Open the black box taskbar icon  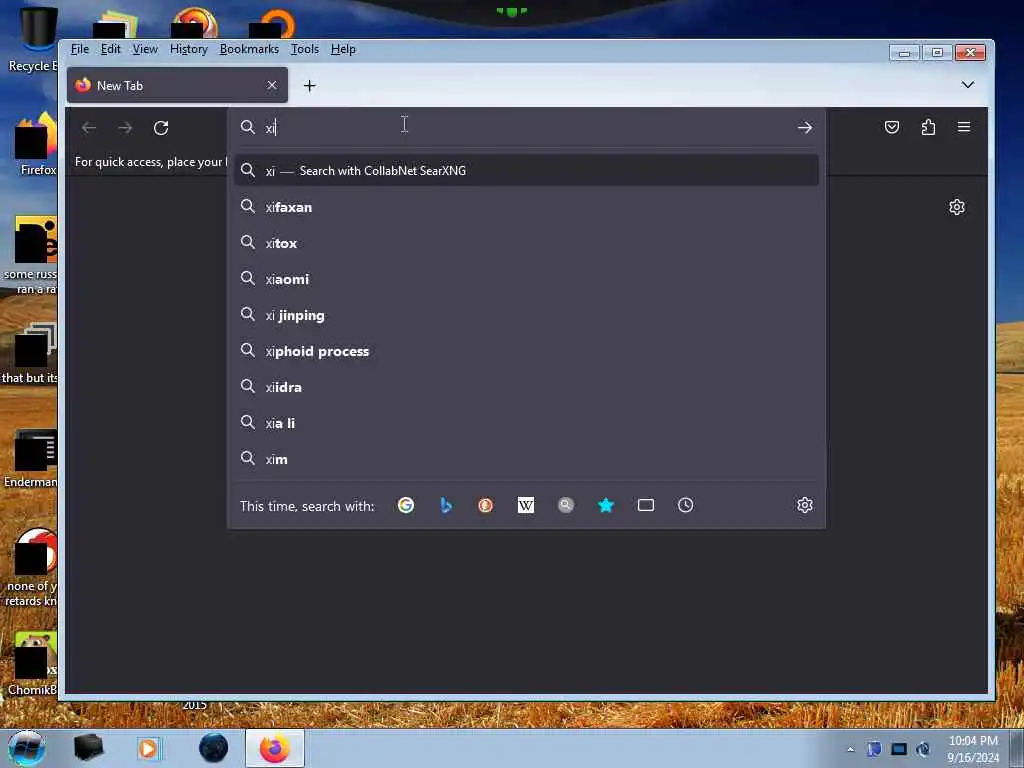click(88, 748)
